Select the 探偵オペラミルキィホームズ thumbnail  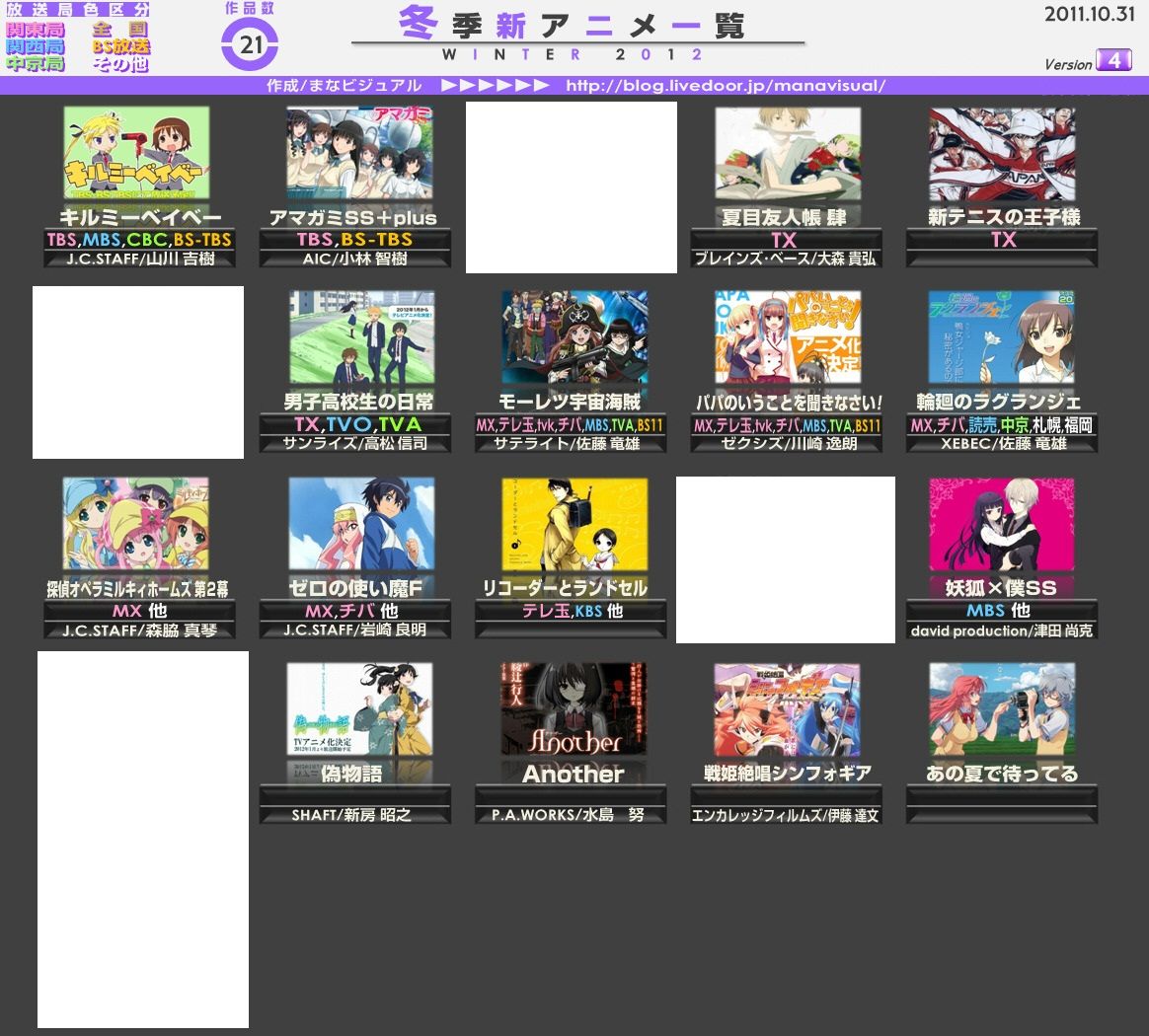pos(135,524)
